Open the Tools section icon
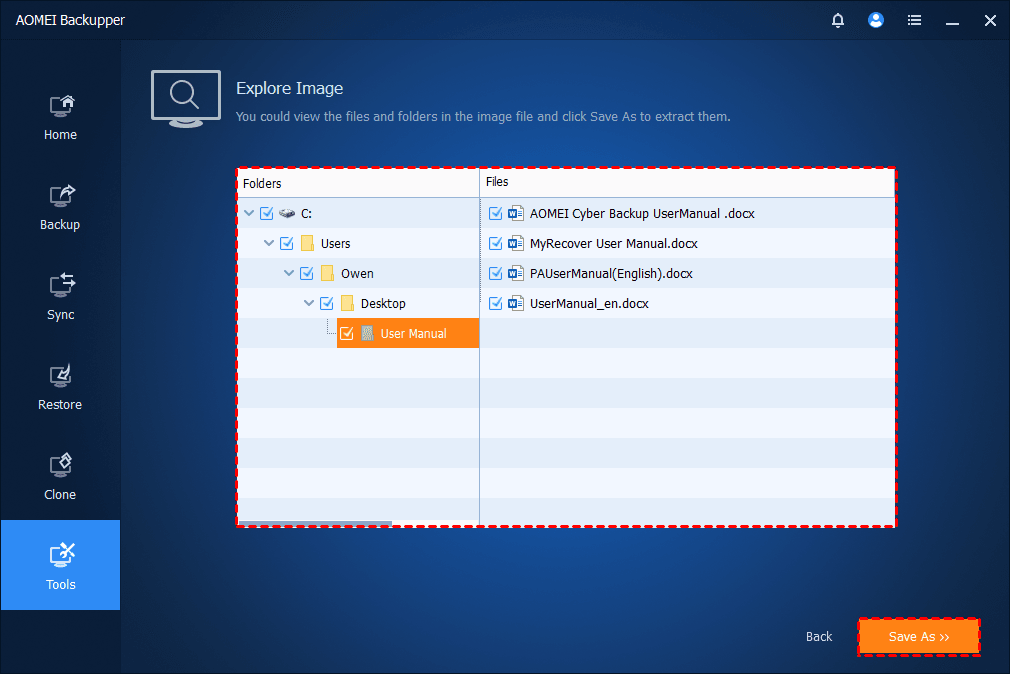The width and height of the screenshot is (1010, 674). tap(61, 555)
